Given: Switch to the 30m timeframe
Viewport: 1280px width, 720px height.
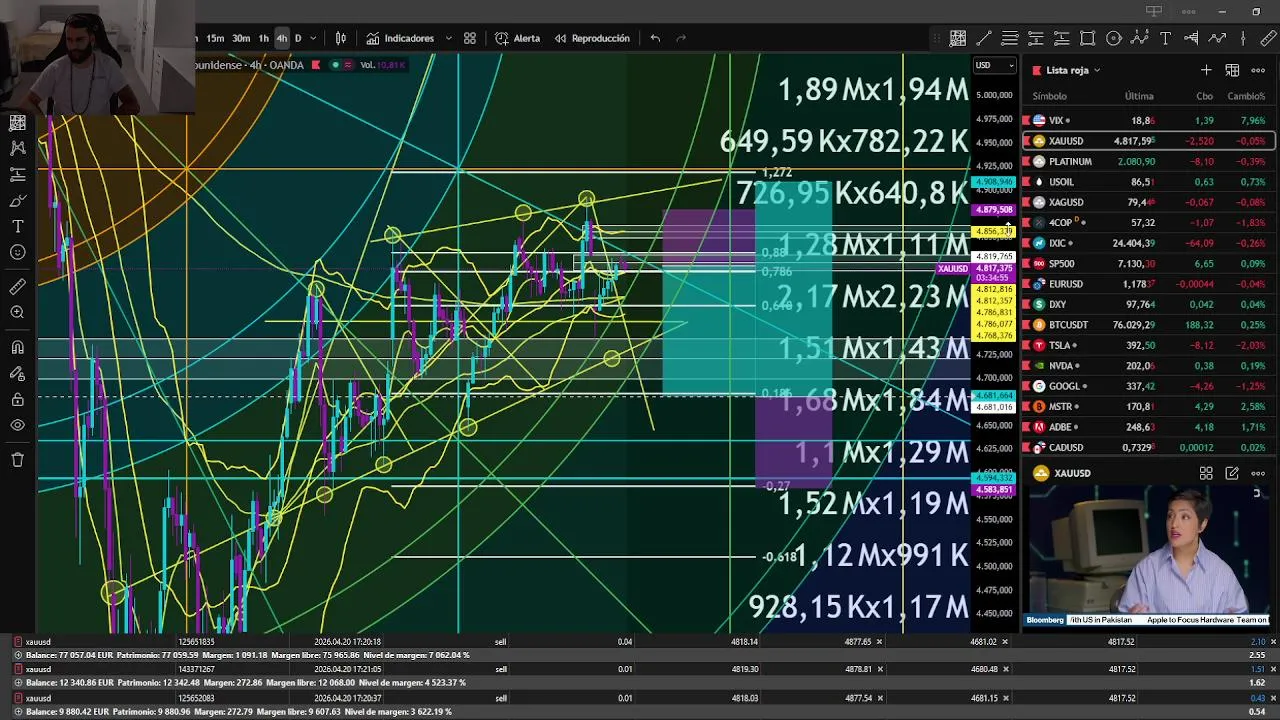Looking at the screenshot, I should 241,38.
